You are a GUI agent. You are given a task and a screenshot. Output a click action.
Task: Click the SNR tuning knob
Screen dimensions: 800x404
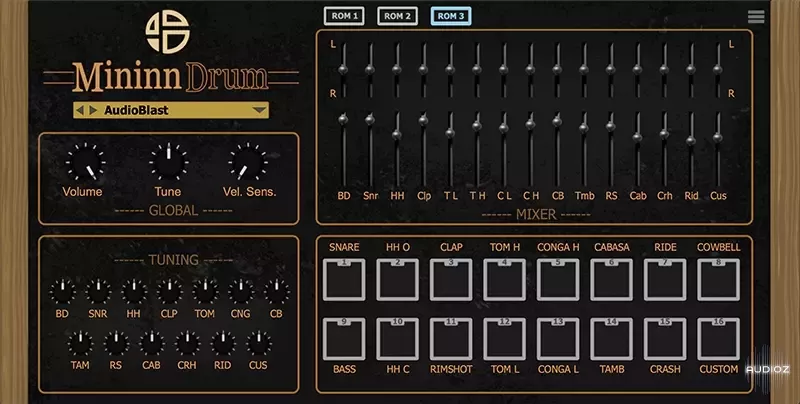(98, 292)
